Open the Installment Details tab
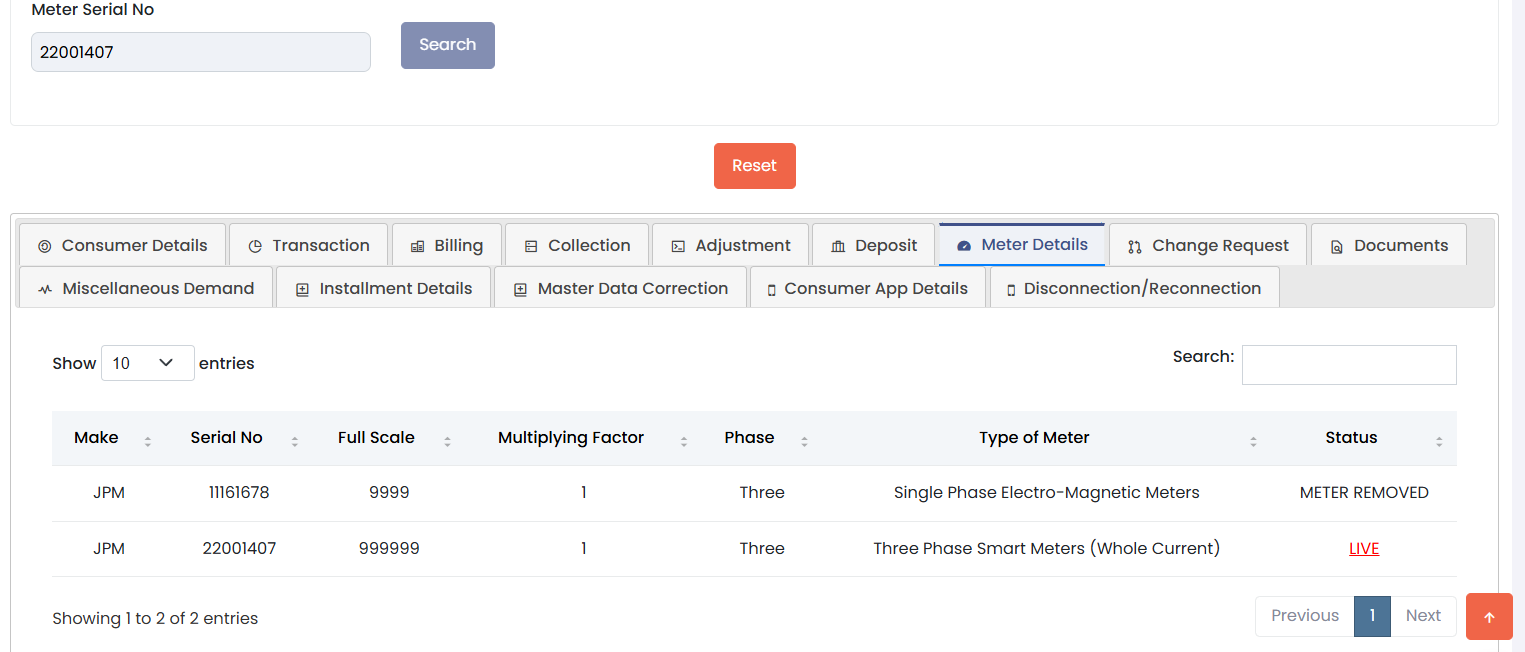Image resolution: width=1525 pixels, height=652 pixels. (383, 288)
